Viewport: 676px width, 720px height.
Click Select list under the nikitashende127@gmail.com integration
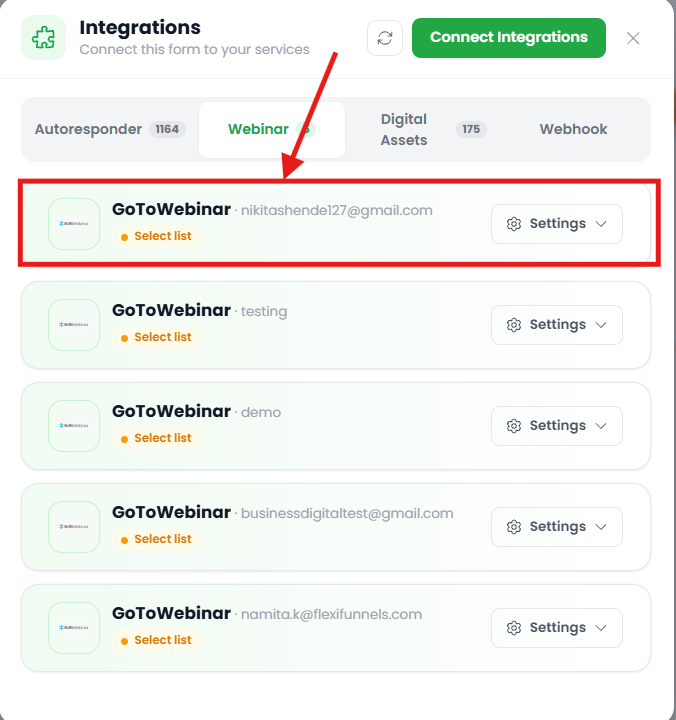point(156,236)
